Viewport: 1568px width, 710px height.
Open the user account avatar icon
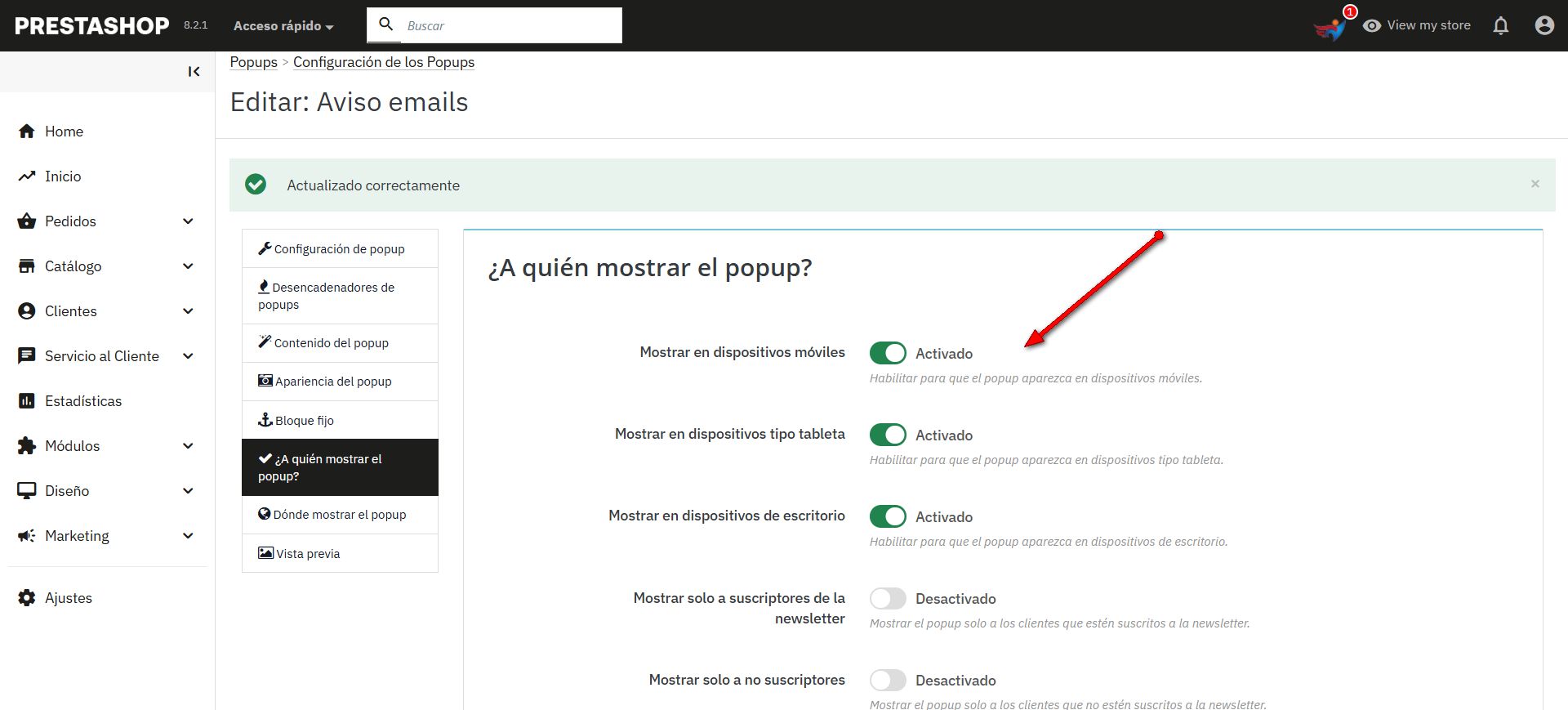pyautogui.click(x=1544, y=25)
